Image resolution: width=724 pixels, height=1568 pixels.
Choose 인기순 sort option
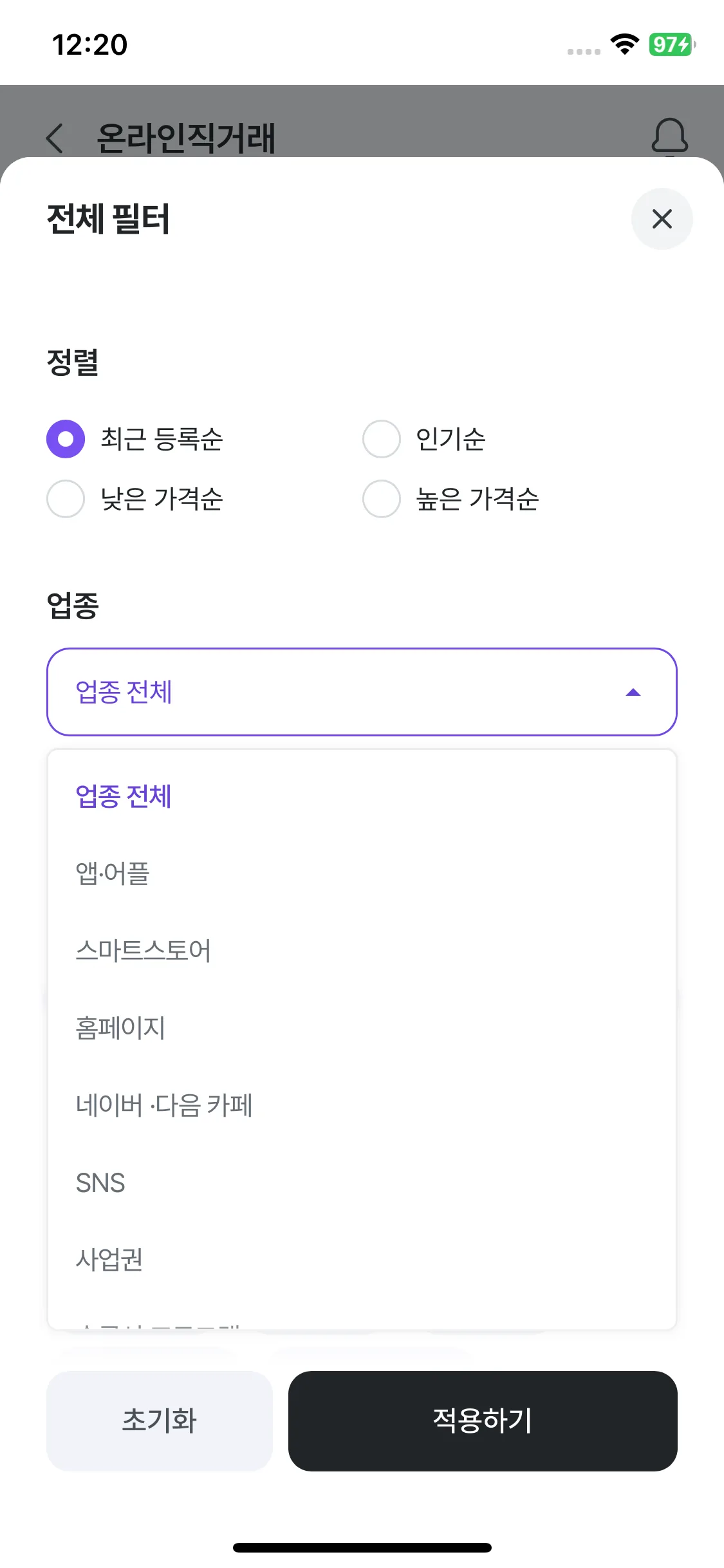pyautogui.click(x=382, y=439)
